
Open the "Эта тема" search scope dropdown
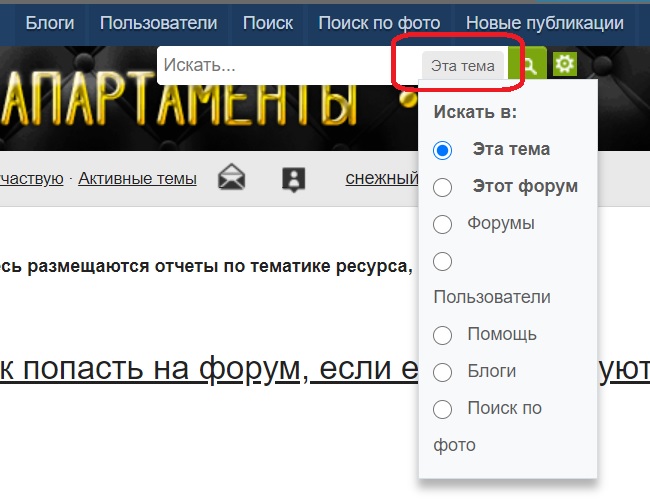[462, 66]
